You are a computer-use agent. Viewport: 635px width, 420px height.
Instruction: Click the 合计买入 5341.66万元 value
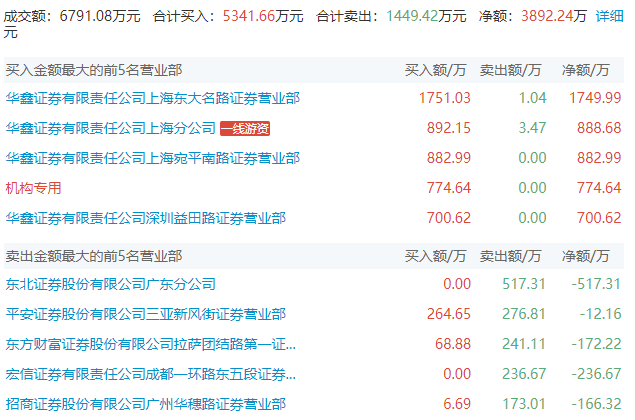263,16
